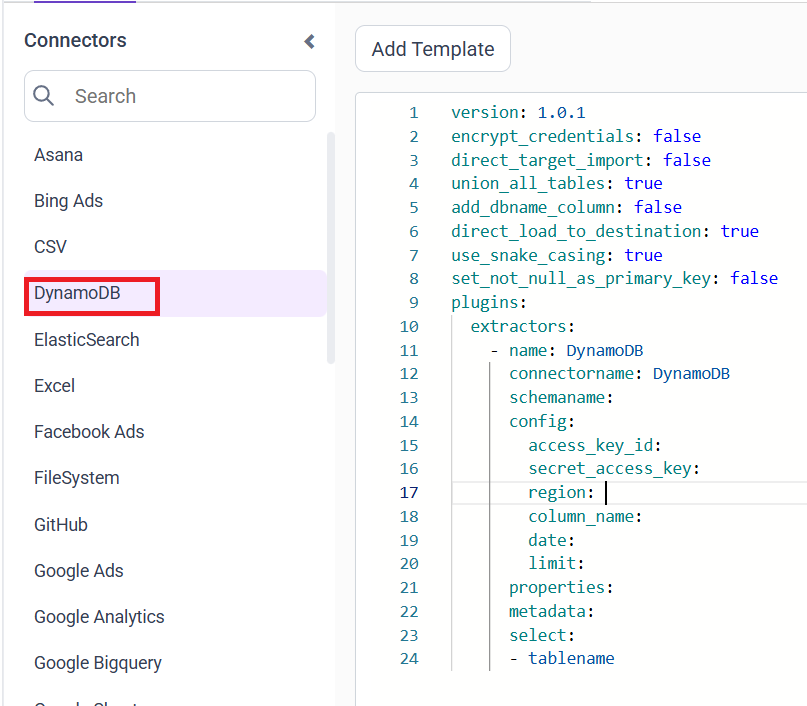This screenshot has height=706, width=807.
Task: Click line number 10 in the editor
Action: [x=409, y=326]
